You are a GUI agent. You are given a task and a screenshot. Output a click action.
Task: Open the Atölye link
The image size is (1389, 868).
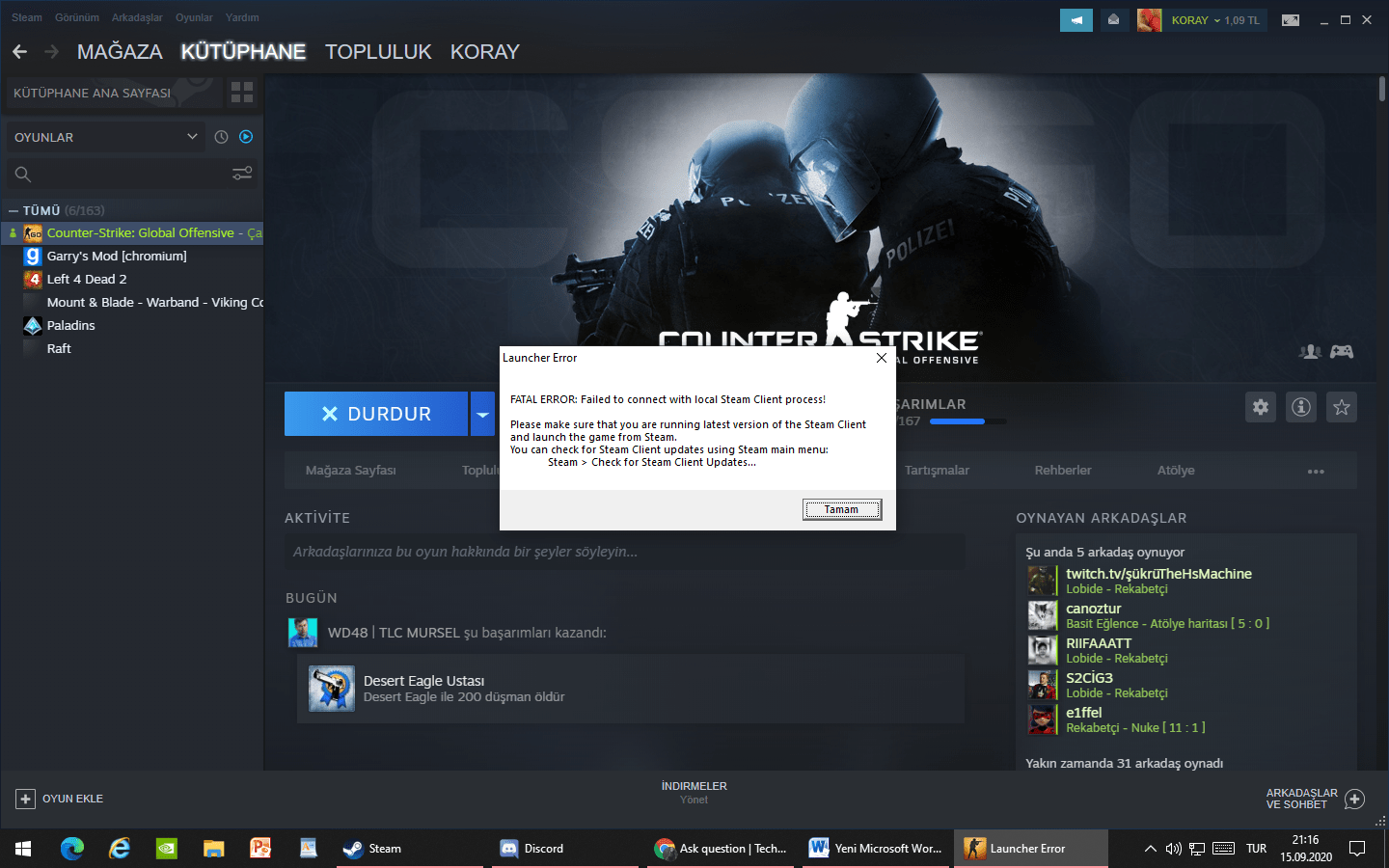1176,471
